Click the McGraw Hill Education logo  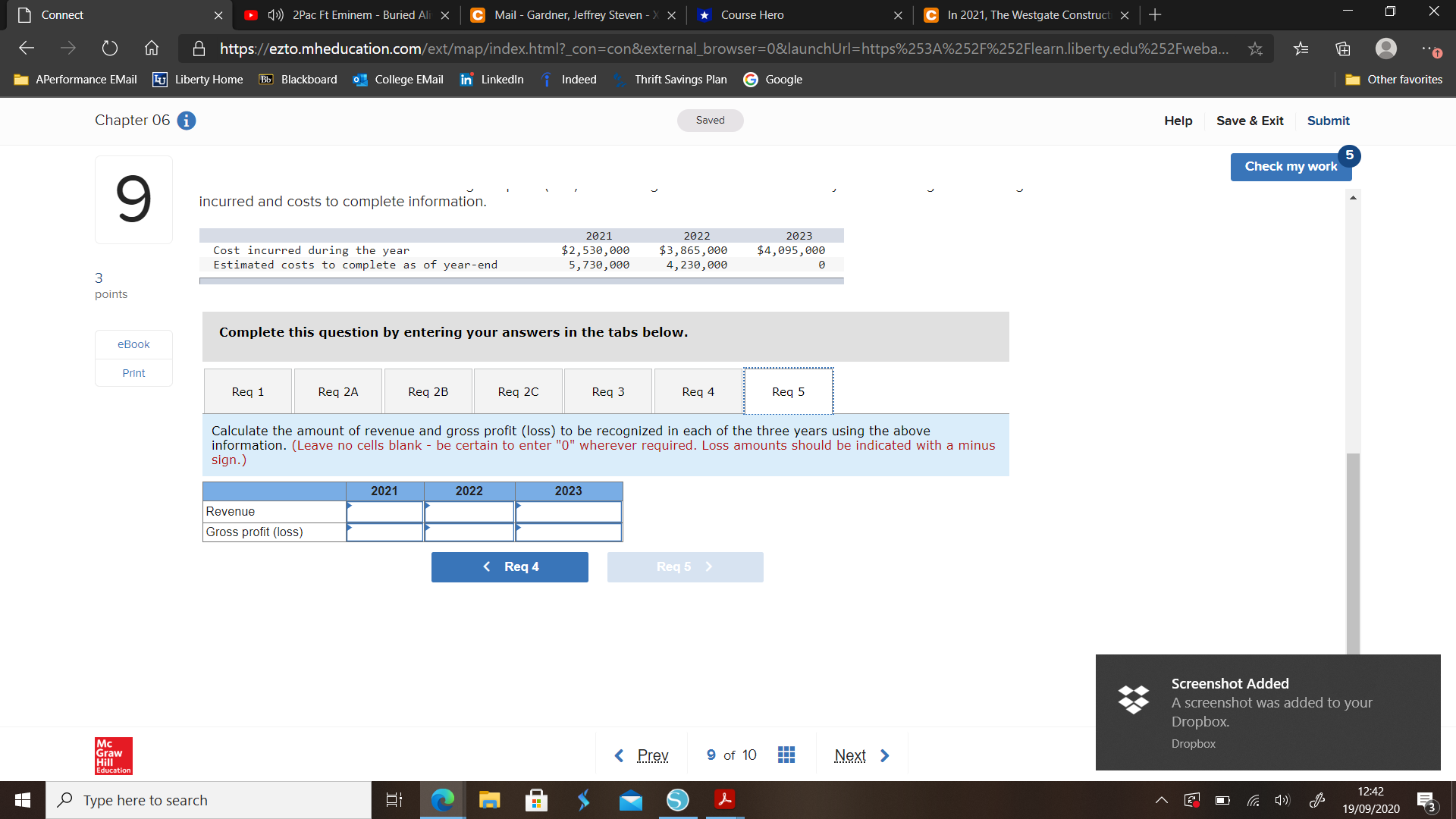tap(114, 755)
